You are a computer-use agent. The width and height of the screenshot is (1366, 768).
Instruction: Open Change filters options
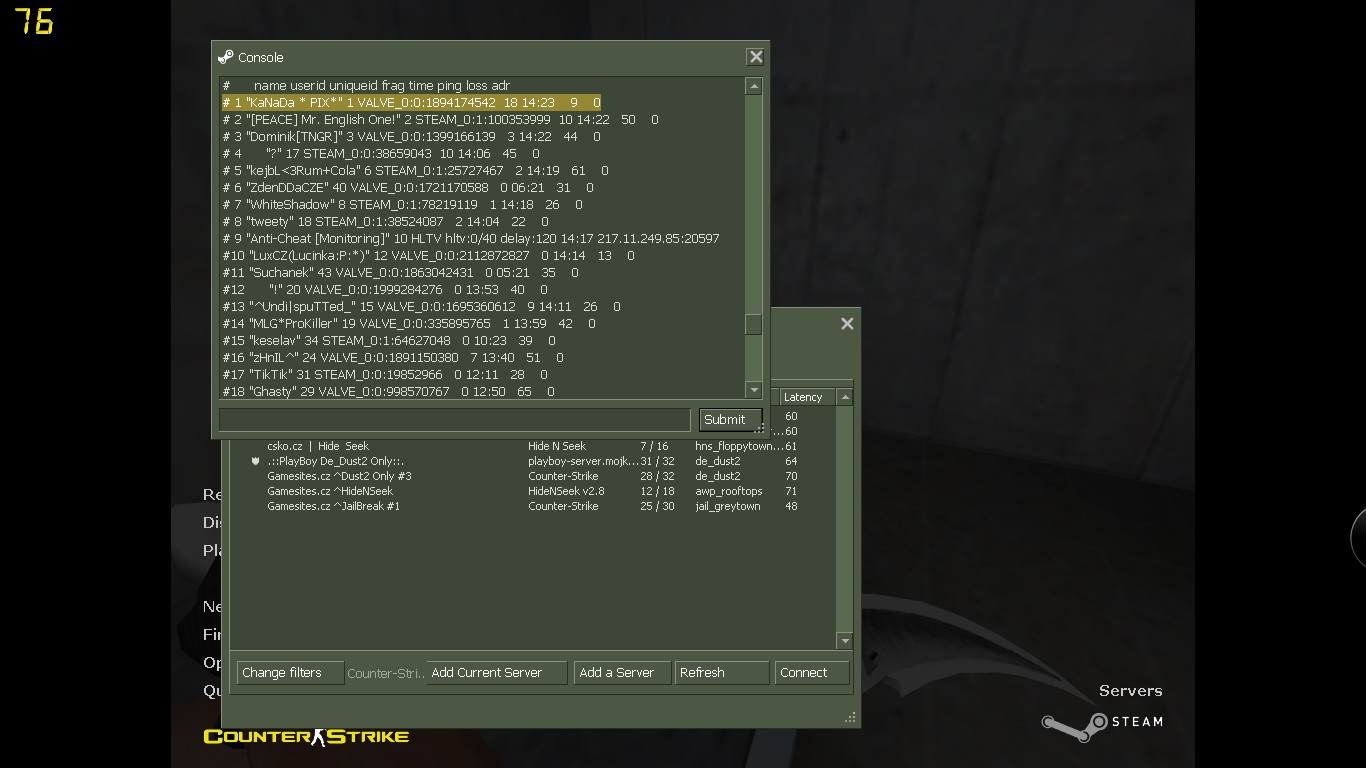click(290, 673)
